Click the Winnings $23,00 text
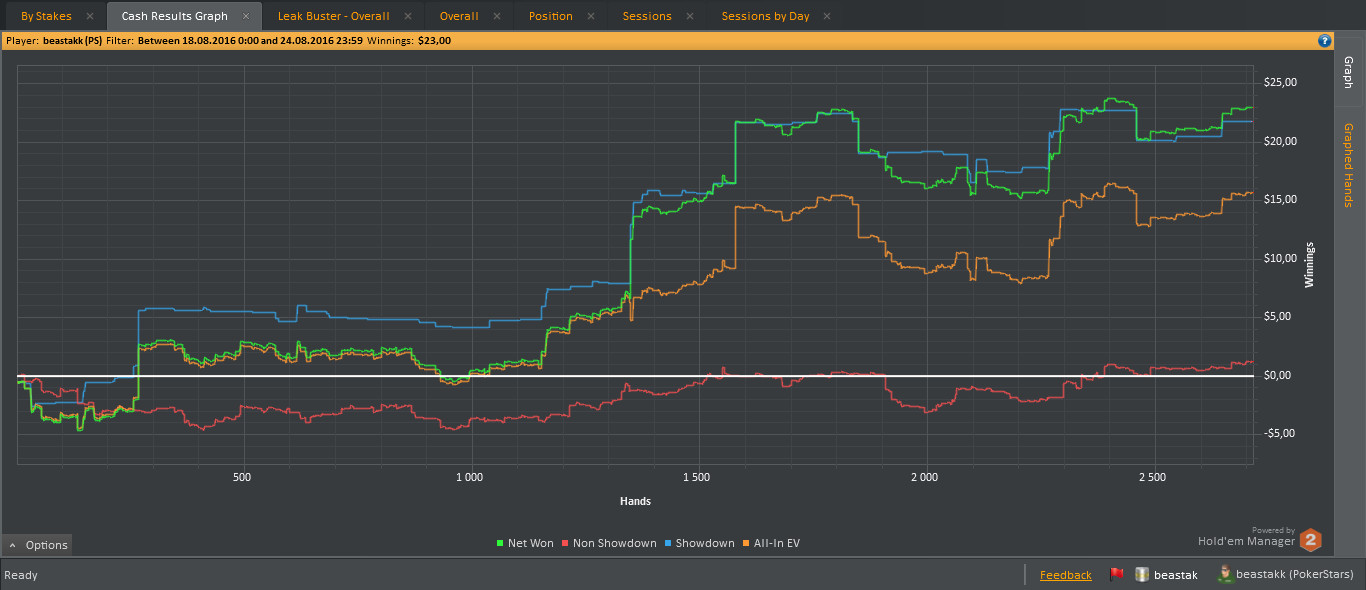Viewport: 1366px width, 590px height. coord(409,41)
